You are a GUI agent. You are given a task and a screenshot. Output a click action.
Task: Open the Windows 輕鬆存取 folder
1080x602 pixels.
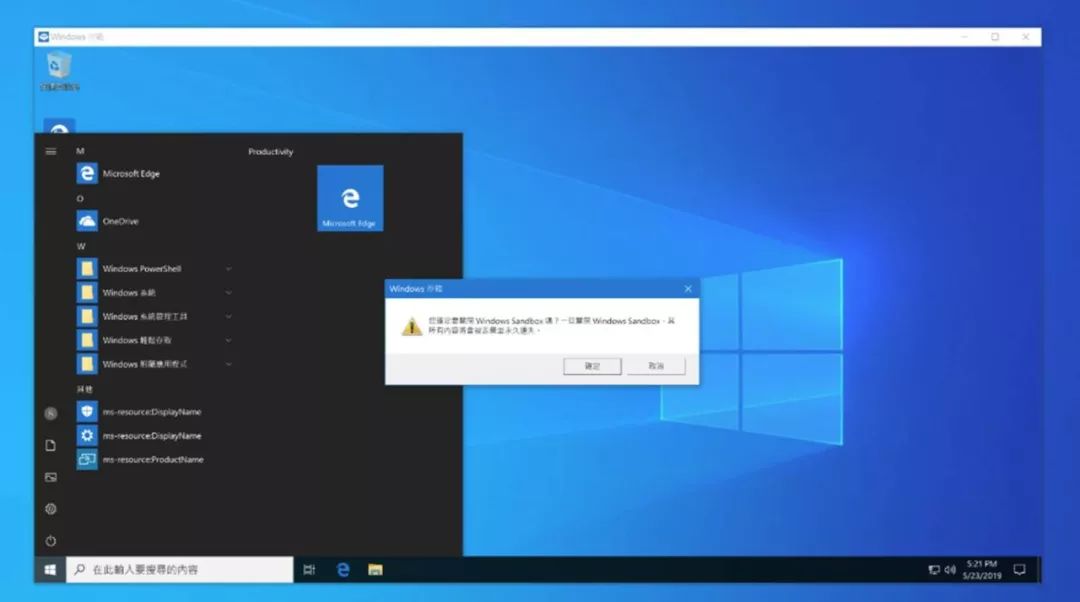tap(153, 340)
